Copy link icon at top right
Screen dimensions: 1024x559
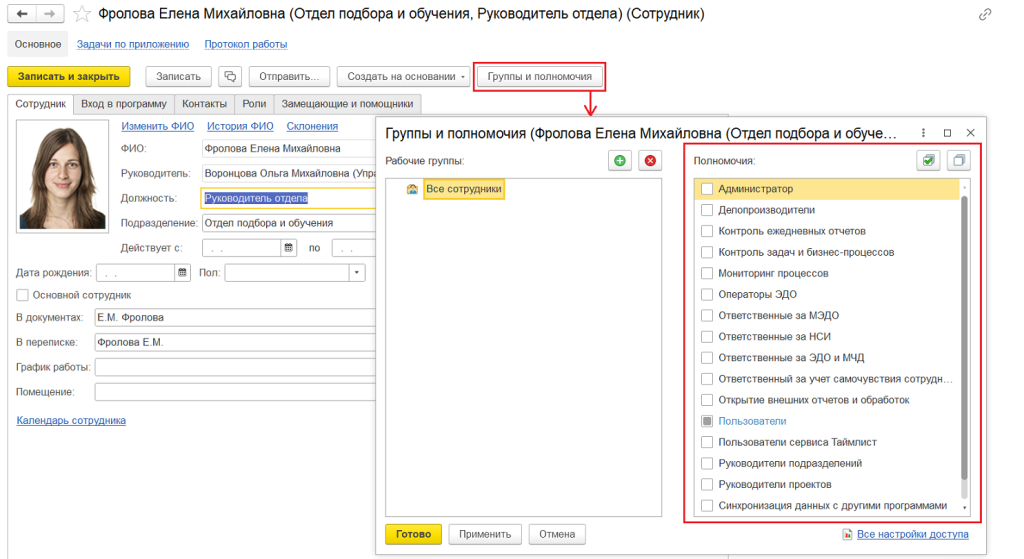pos(985,14)
